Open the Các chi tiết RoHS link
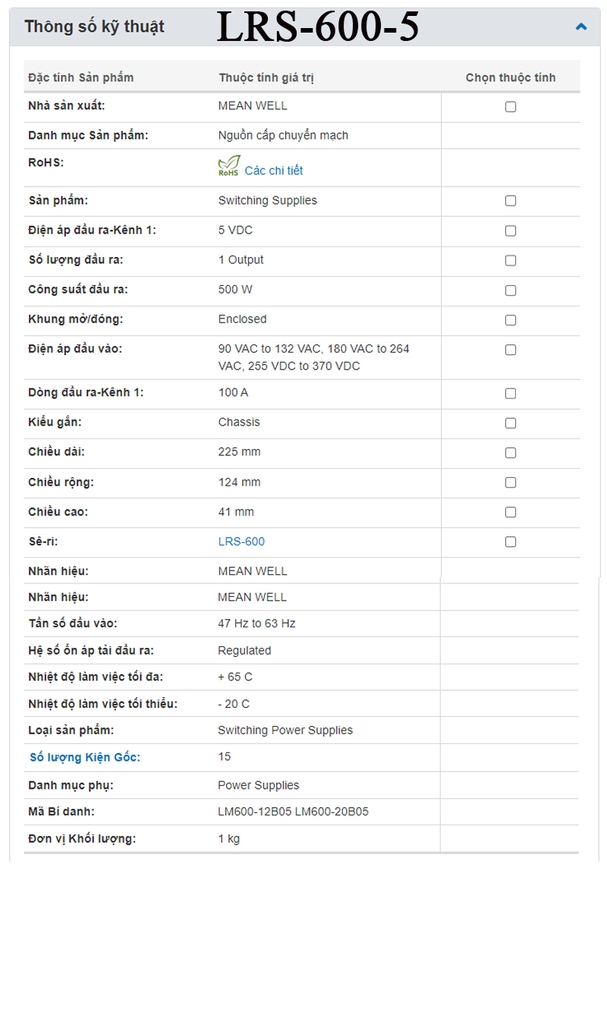Screen dimensions: 607x1024 point(273,171)
